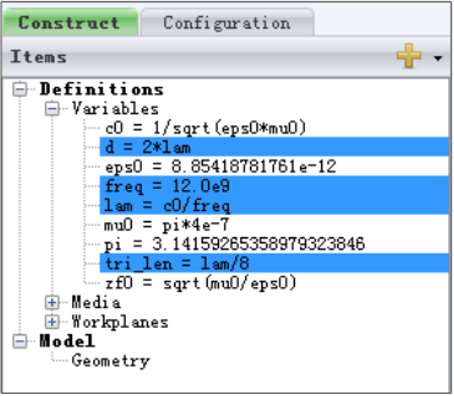Select variable freq = 12.0e9

point(274,186)
